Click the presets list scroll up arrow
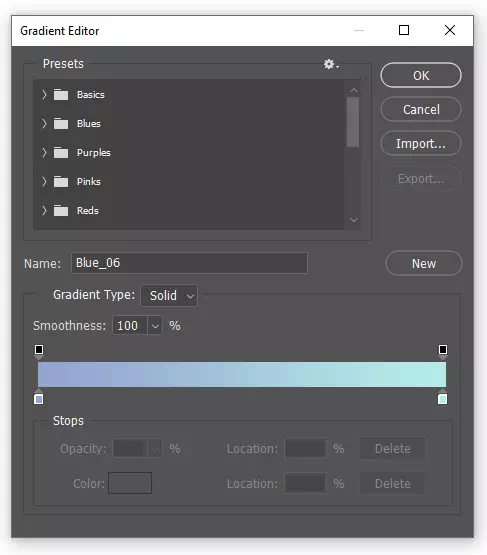 (354, 91)
